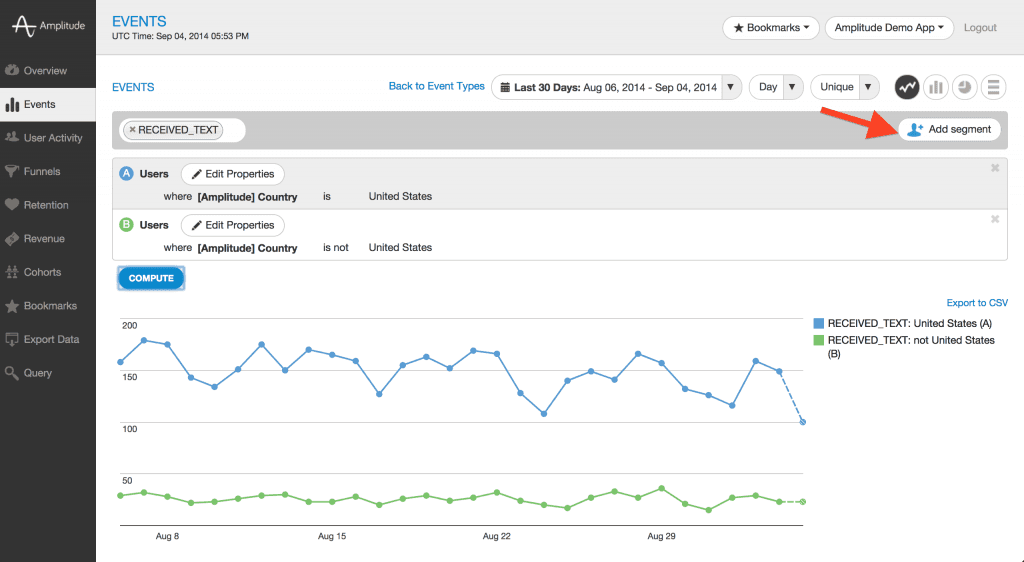Remove the RECEIVED_TEXT event tag
The height and width of the screenshot is (562, 1024).
pyautogui.click(x=132, y=130)
